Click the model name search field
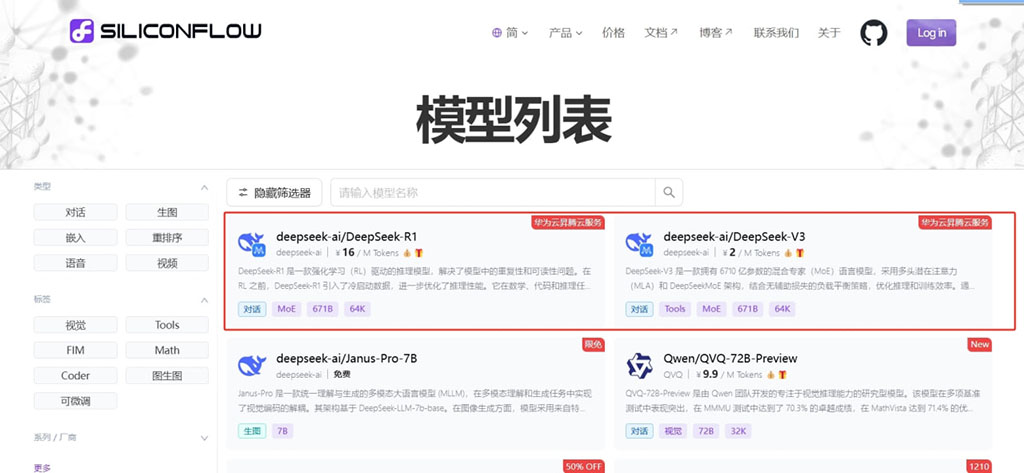 click(493, 193)
